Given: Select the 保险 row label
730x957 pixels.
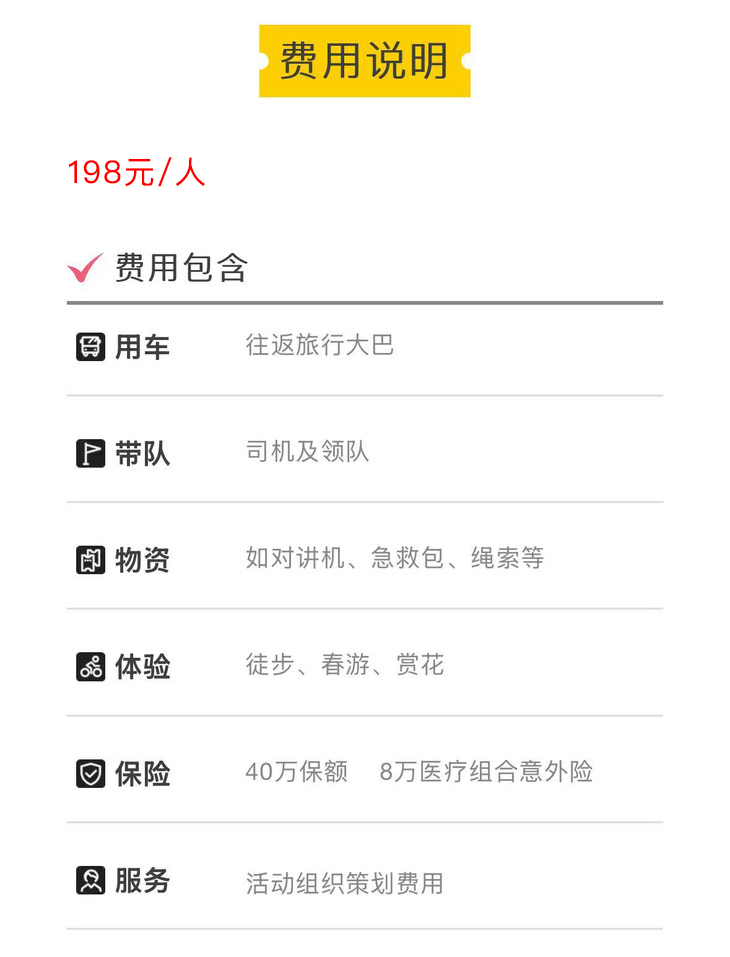Looking at the screenshot, I should click(142, 773).
